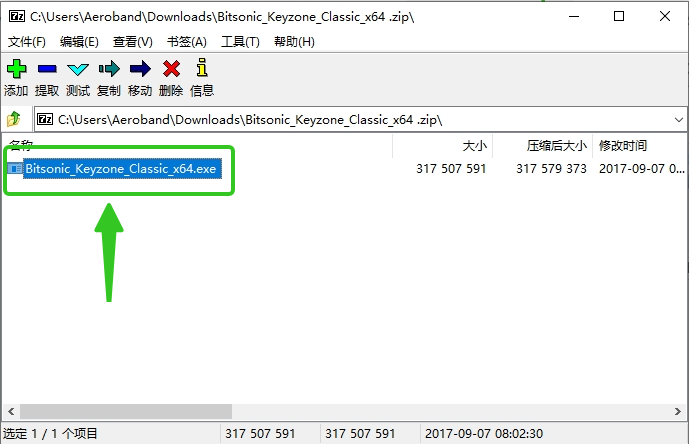Viewport: 689px width, 444px height.
Task: Click the row's 2017-09-07 modified date cell
Action: pos(642,169)
